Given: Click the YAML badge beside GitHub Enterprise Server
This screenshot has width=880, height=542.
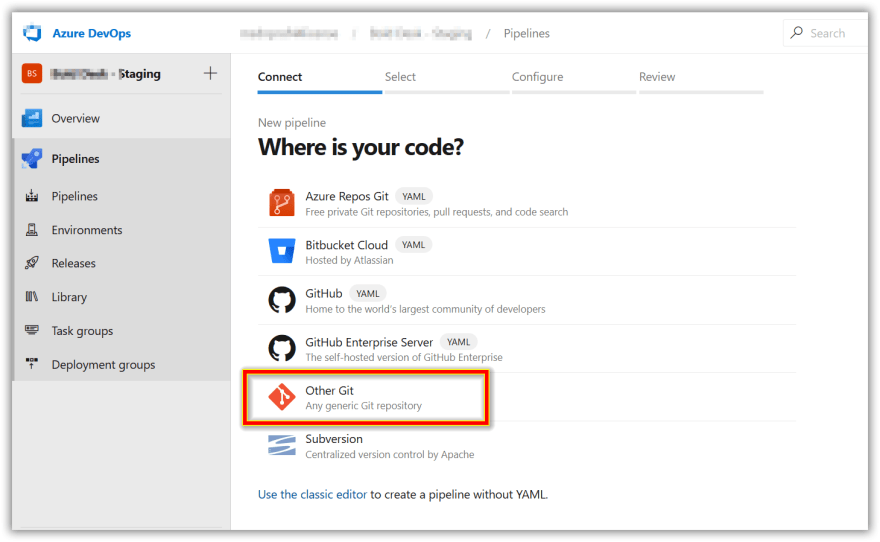Looking at the screenshot, I should [x=459, y=342].
